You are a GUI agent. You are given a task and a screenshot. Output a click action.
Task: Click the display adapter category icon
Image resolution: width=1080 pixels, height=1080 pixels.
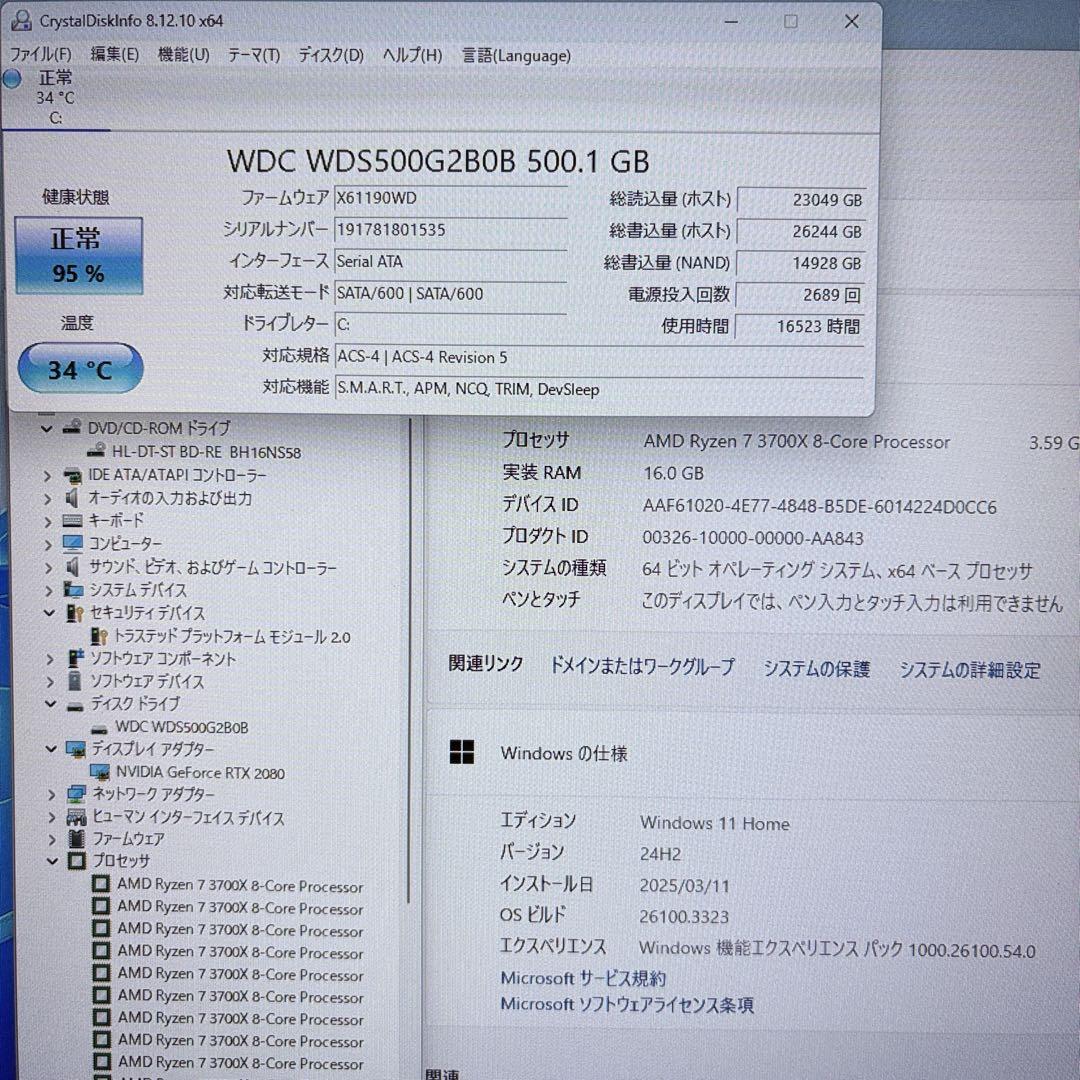(76, 749)
